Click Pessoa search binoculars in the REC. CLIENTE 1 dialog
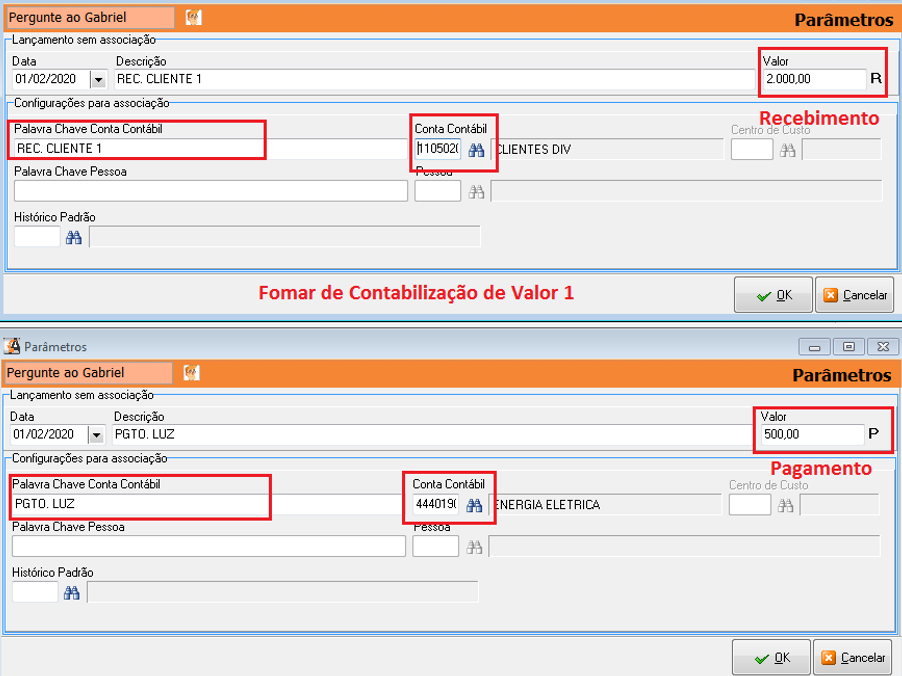This screenshot has height=676, width=902. pos(476,192)
